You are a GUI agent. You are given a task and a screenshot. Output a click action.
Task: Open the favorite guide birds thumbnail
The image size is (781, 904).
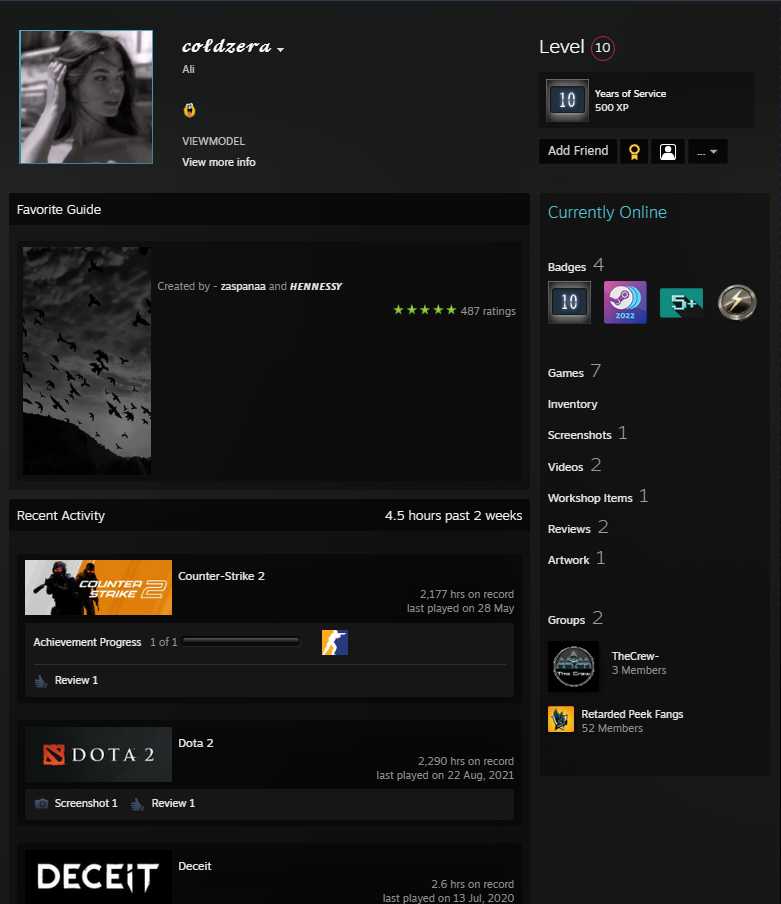tap(86, 360)
